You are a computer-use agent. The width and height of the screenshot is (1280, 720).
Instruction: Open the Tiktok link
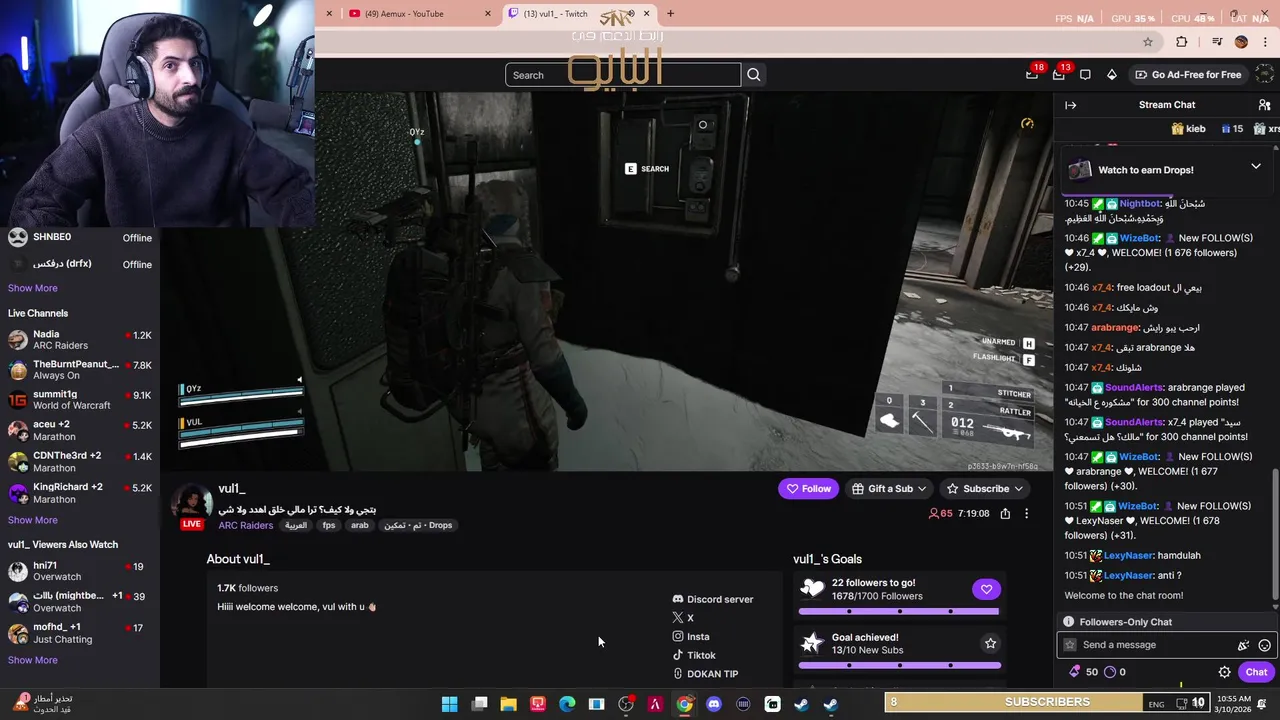(694, 656)
